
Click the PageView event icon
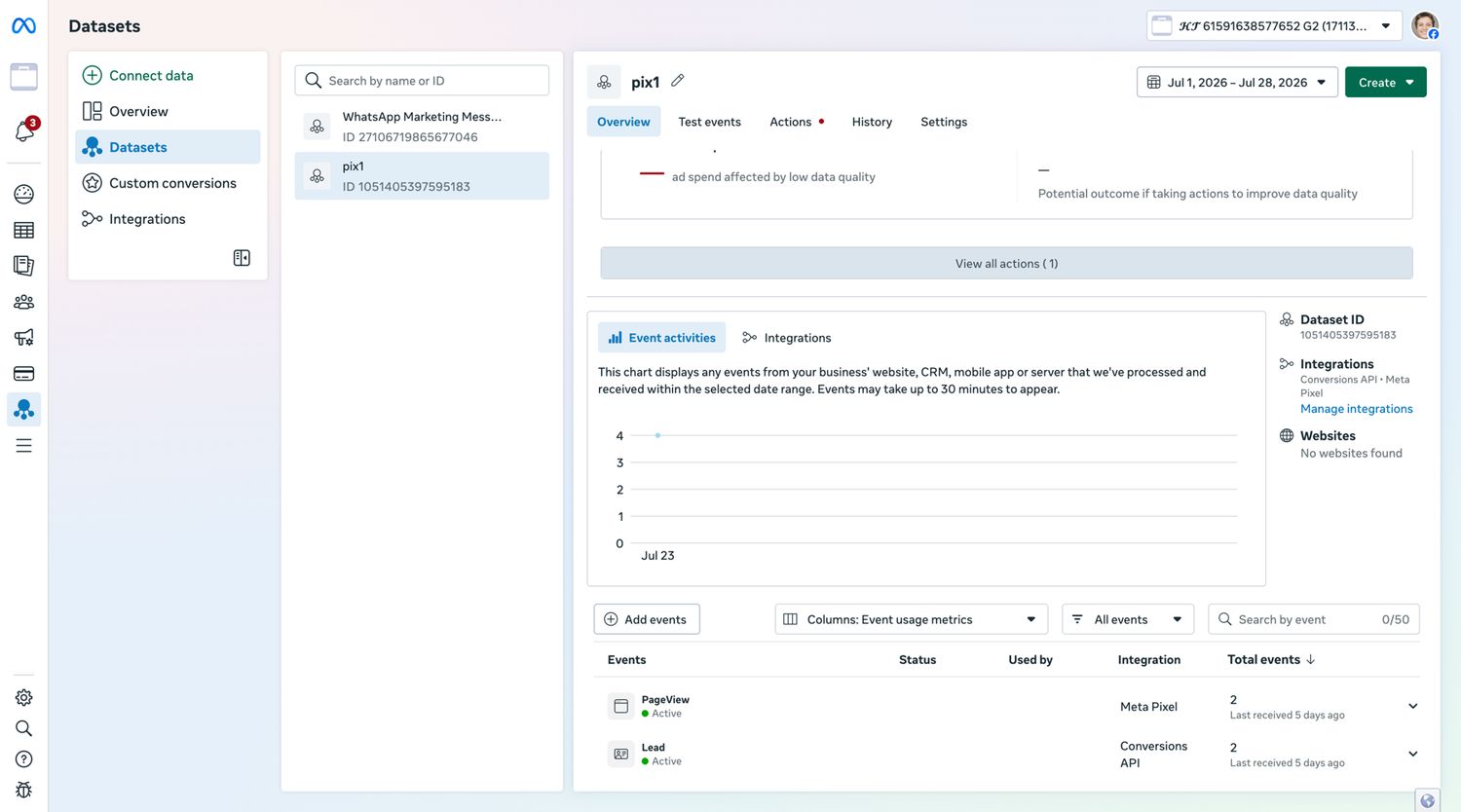point(620,707)
